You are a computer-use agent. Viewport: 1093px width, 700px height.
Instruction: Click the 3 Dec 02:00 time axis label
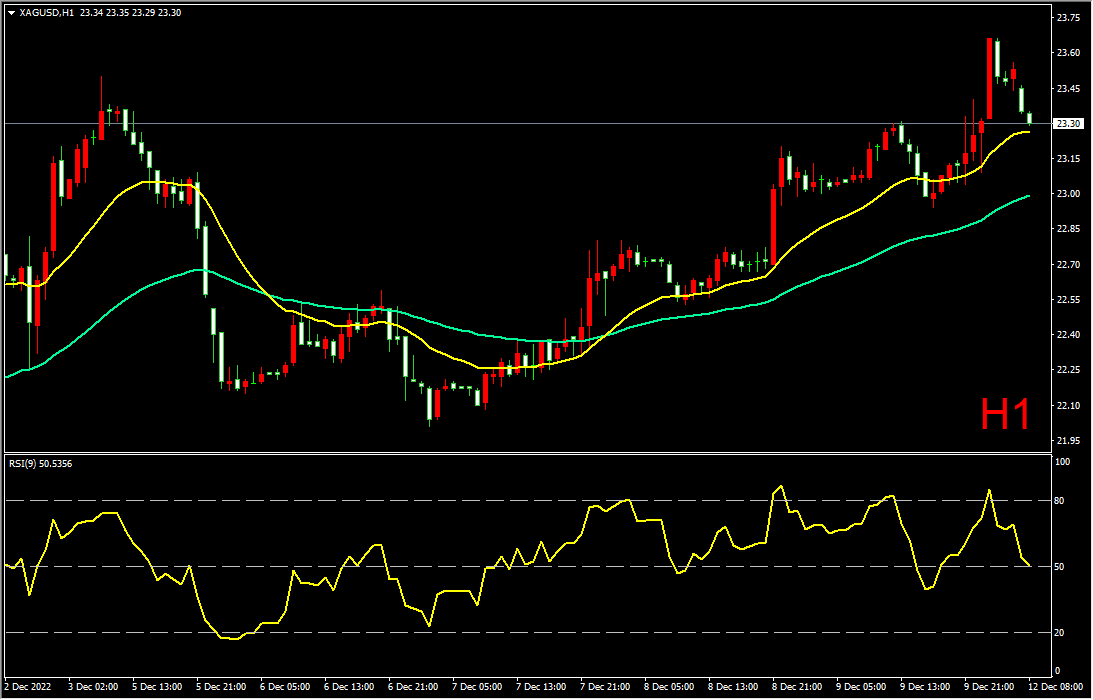[93, 687]
